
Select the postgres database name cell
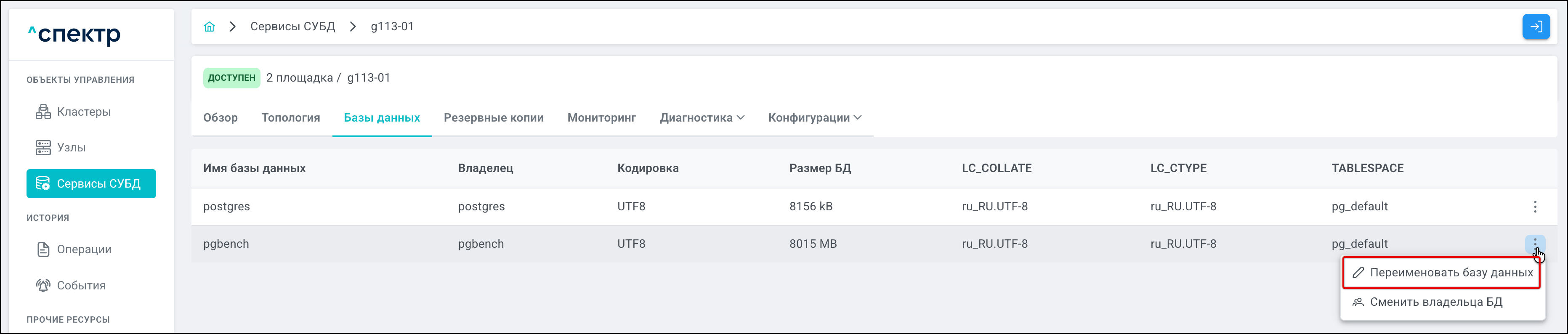coord(226,207)
